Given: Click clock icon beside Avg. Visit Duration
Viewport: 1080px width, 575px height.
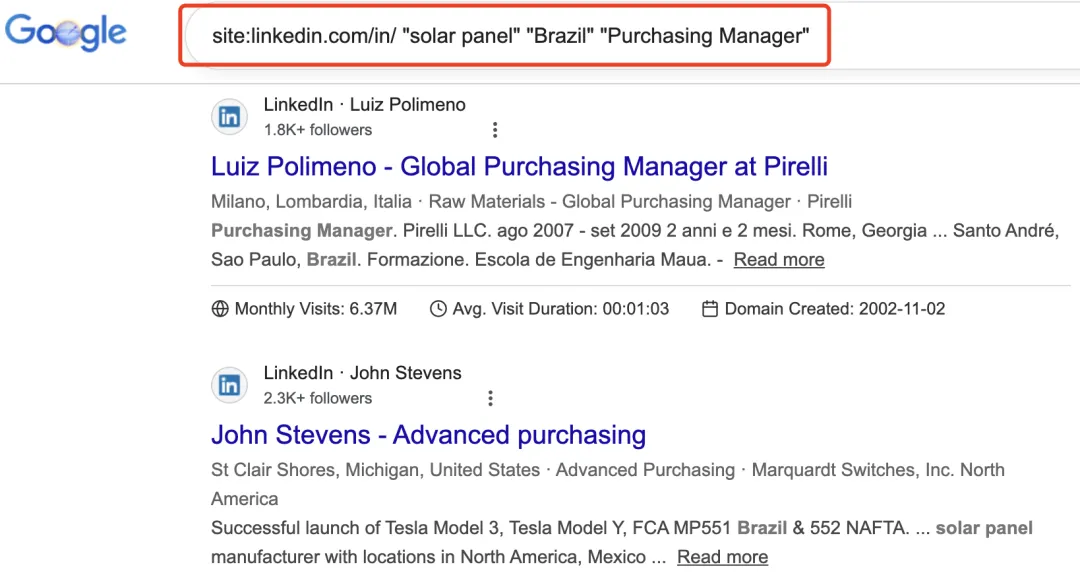Looking at the screenshot, I should click(438, 309).
